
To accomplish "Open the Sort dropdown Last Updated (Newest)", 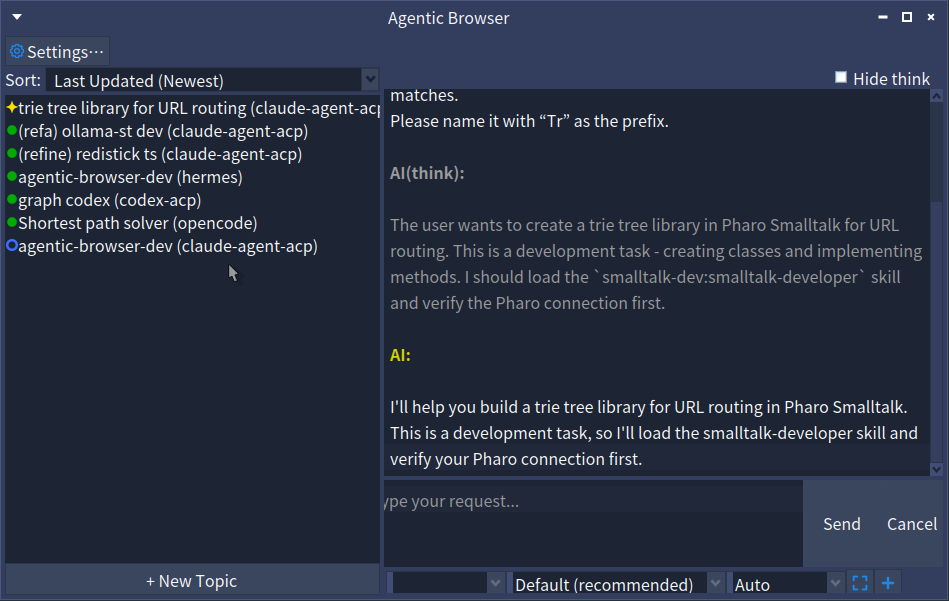I will tap(212, 80).
